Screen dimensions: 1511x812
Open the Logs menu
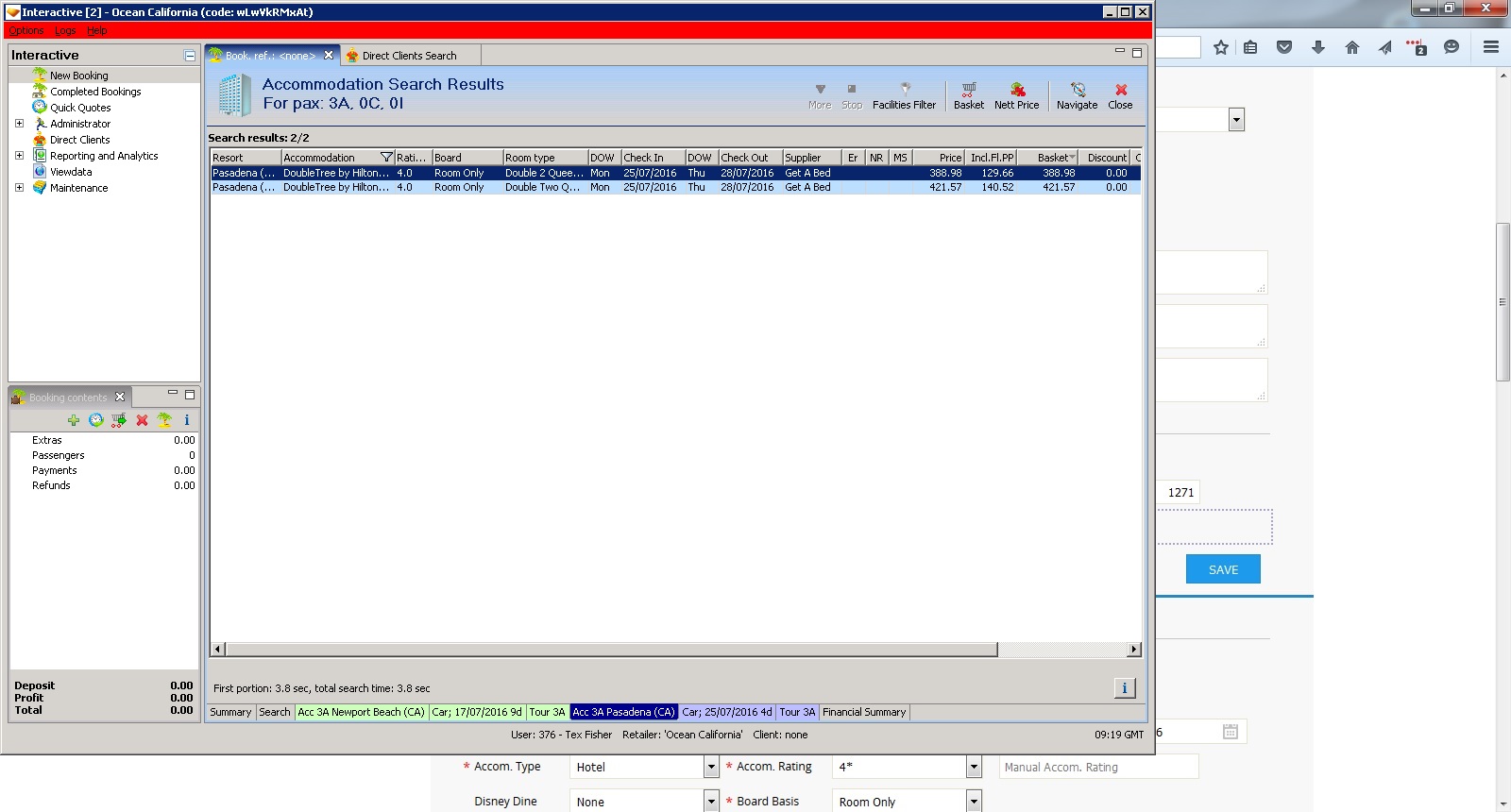point(65,31)
